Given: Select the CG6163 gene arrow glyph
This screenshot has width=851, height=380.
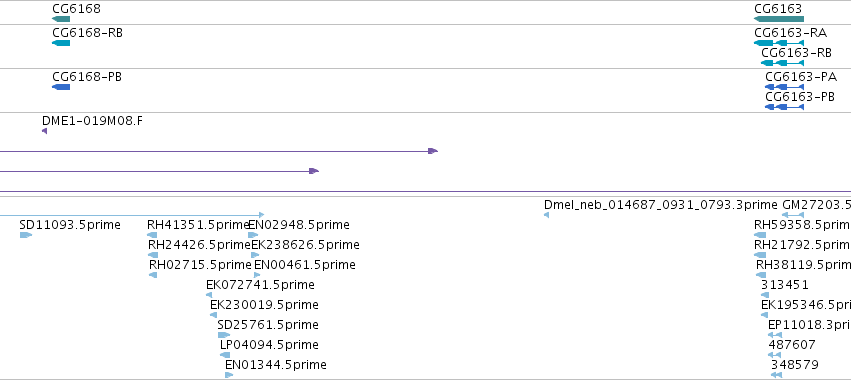Looking at the screenshot, I should tap(779, 19).
